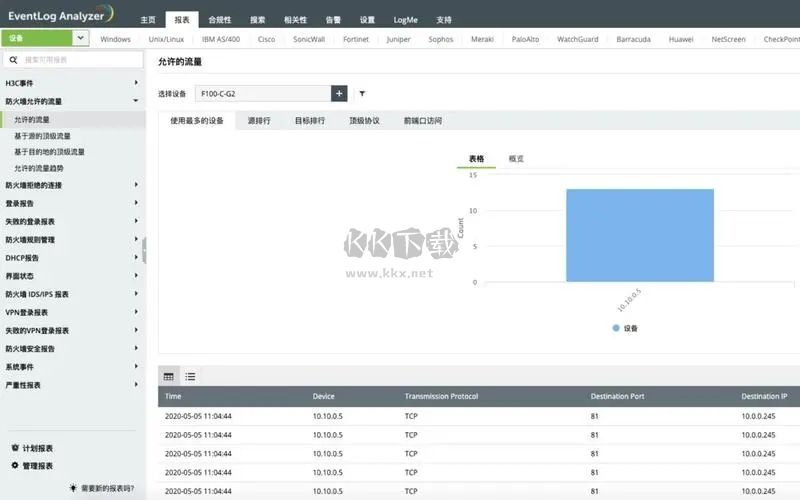Switch to the 目标排行 tab
Viewport: 800px width, 500px height.
[310, 121]
